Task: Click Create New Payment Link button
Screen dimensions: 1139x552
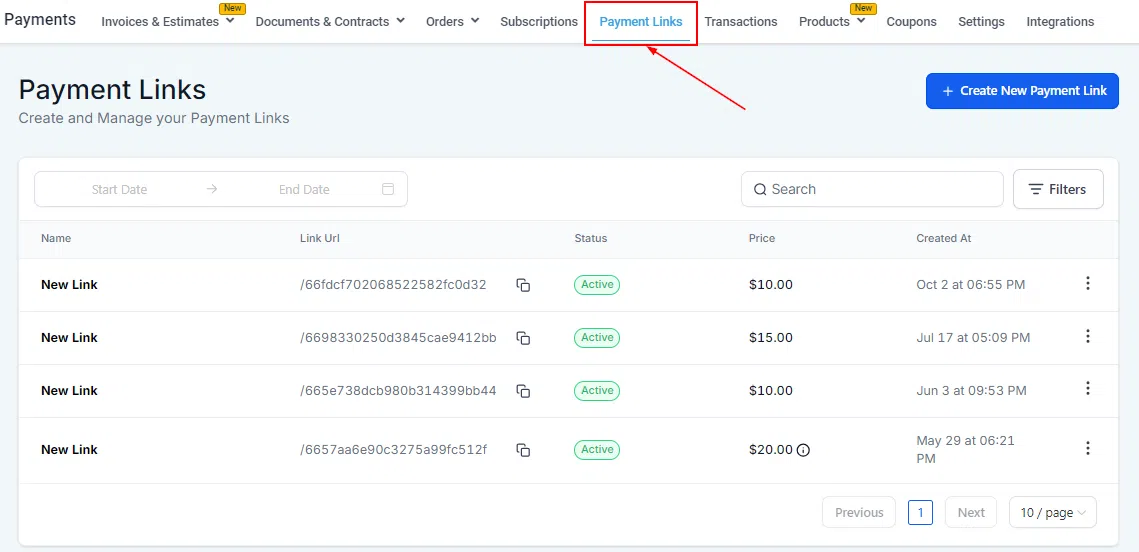Action: [x=1022, y=91]
